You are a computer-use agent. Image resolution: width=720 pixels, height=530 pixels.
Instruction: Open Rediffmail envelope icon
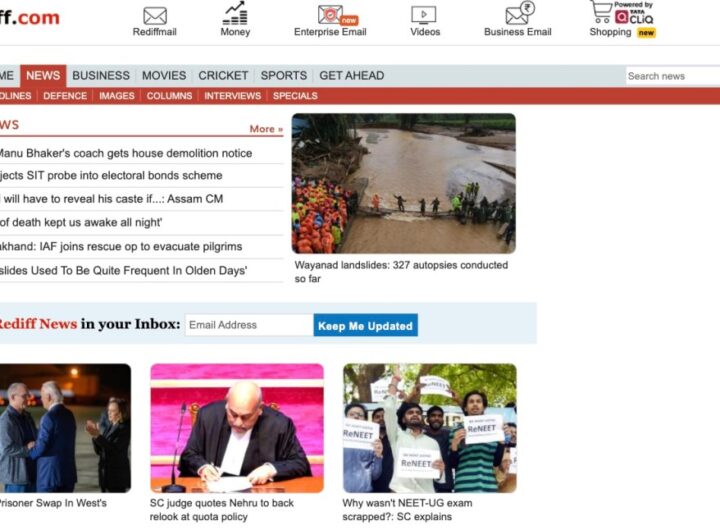pos(155,16)
